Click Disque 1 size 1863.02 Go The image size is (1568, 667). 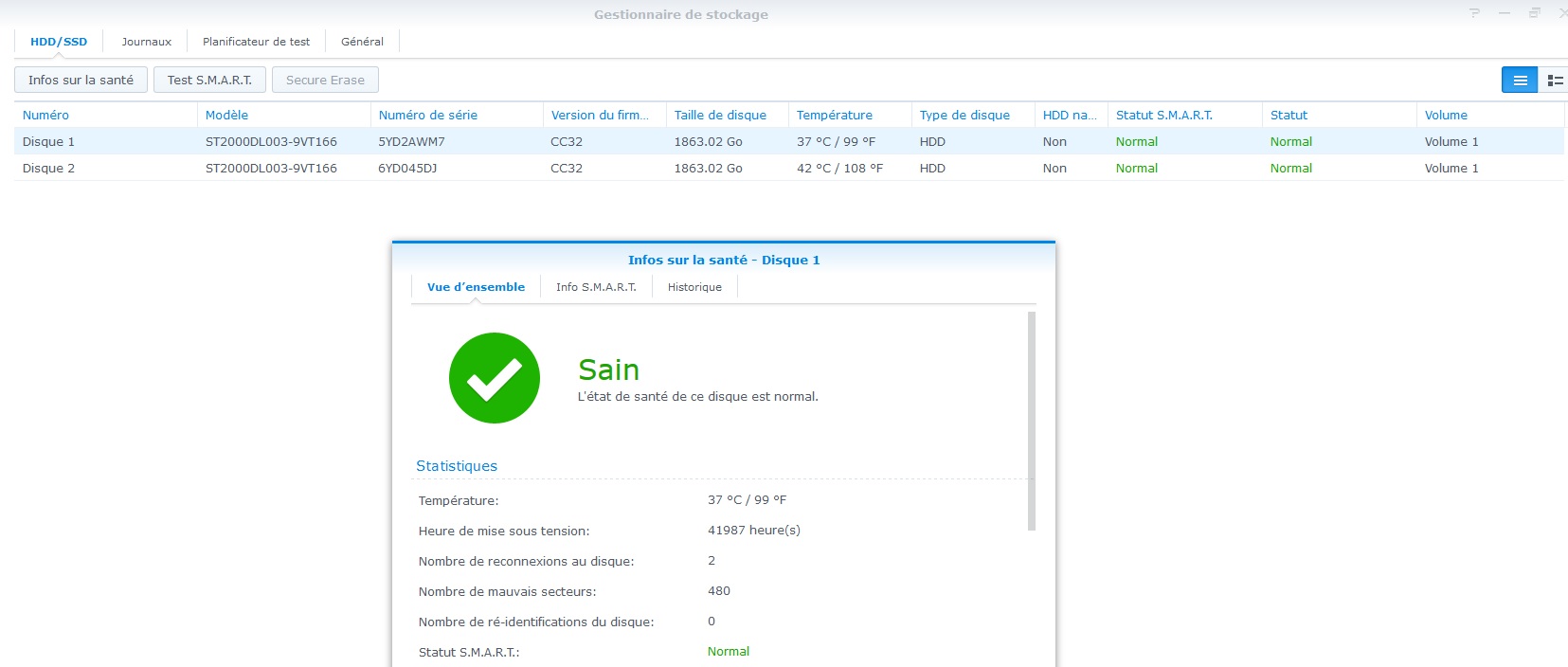pos(708,141)
